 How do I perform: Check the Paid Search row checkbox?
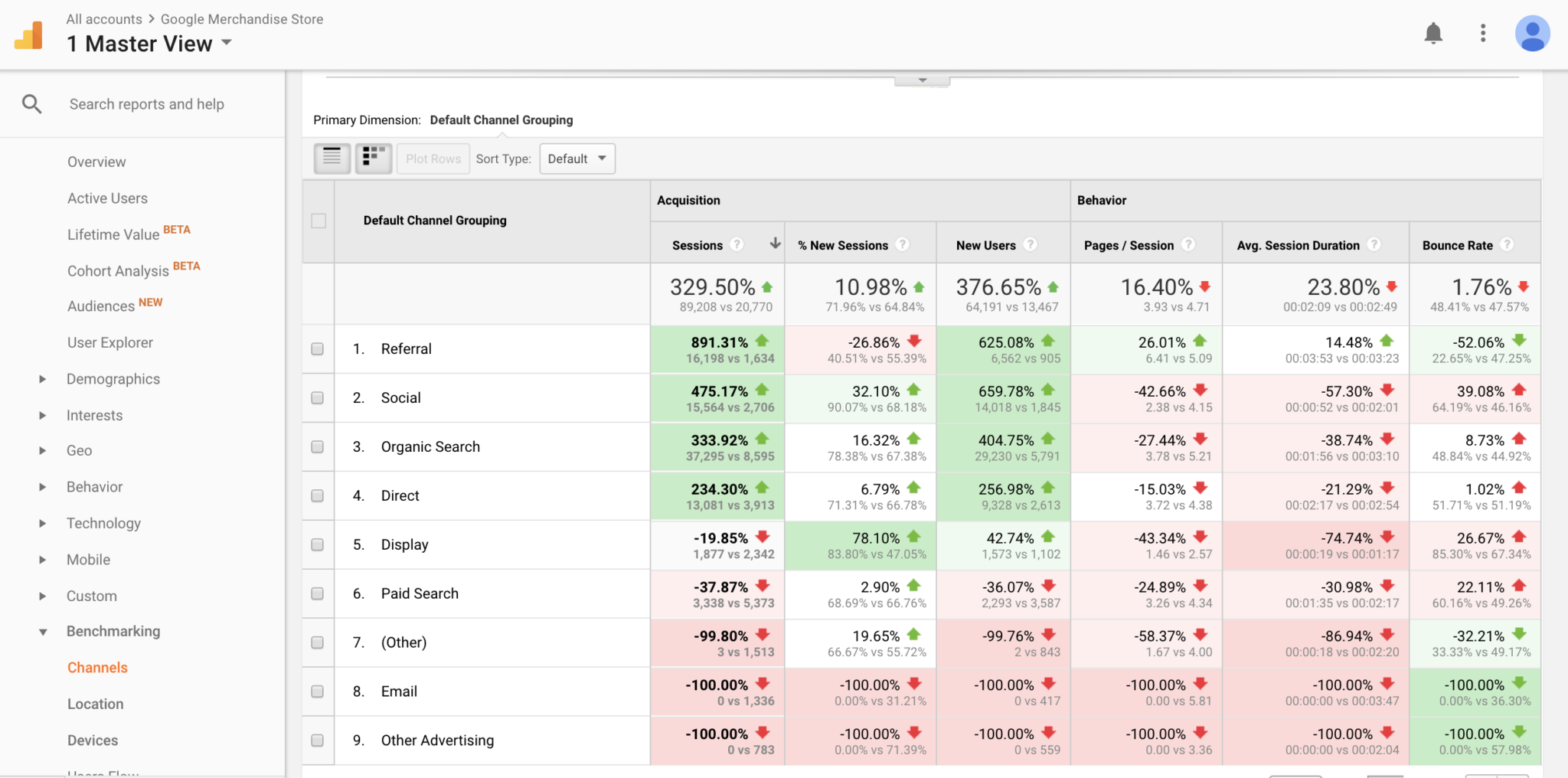[x=318, y=593]
